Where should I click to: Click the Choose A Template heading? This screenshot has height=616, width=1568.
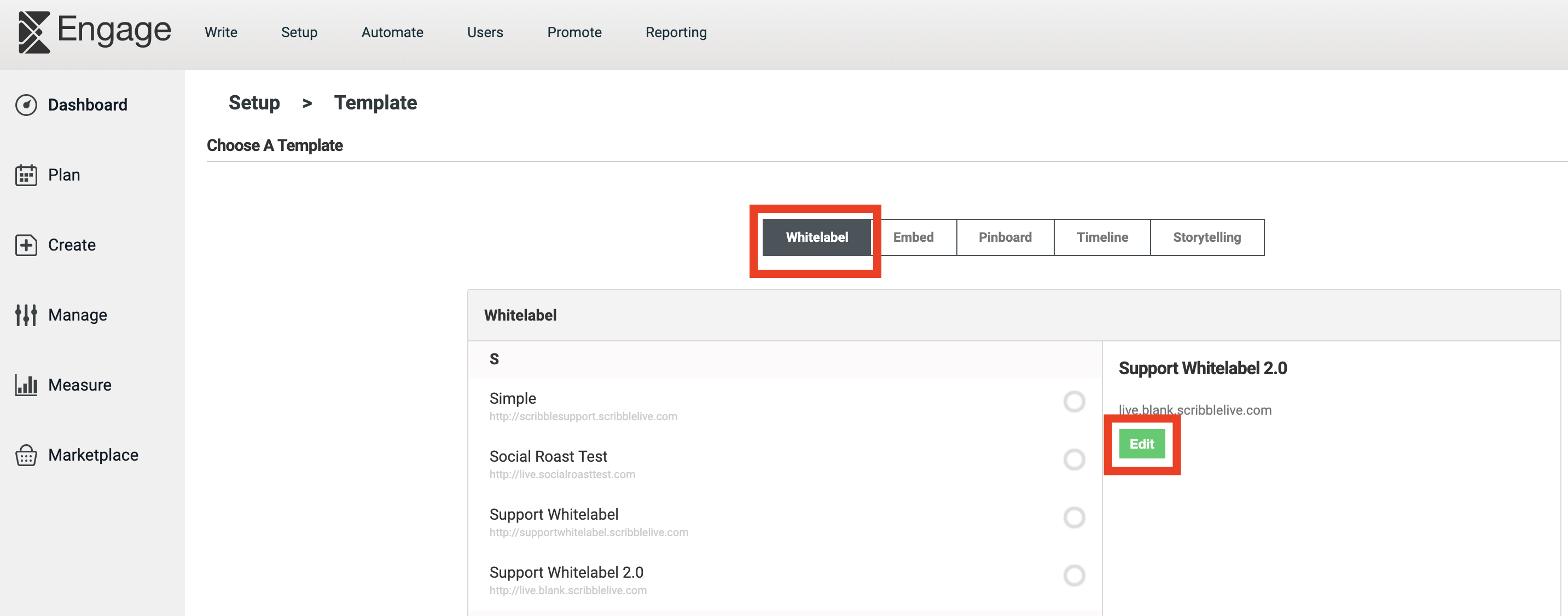tap(275, 146)
